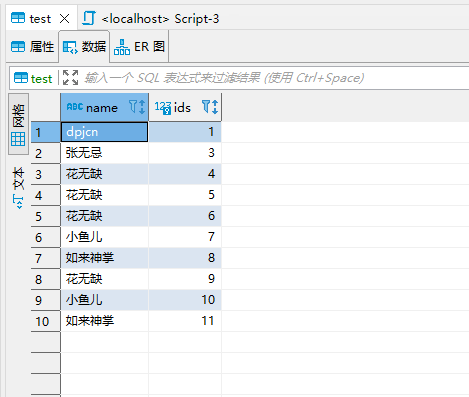Select ids cell with value 3
The width and height of the screenshot is (469, 397).
pyautogui.click(x=185, y=153)
